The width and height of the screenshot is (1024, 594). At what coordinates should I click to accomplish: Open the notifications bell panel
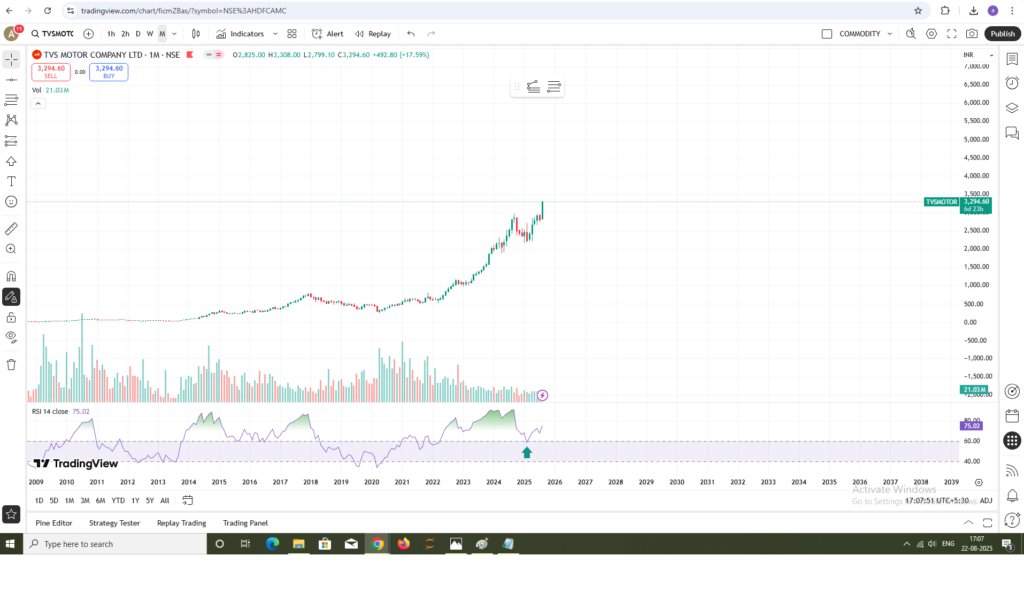(x=1012, y=495)
